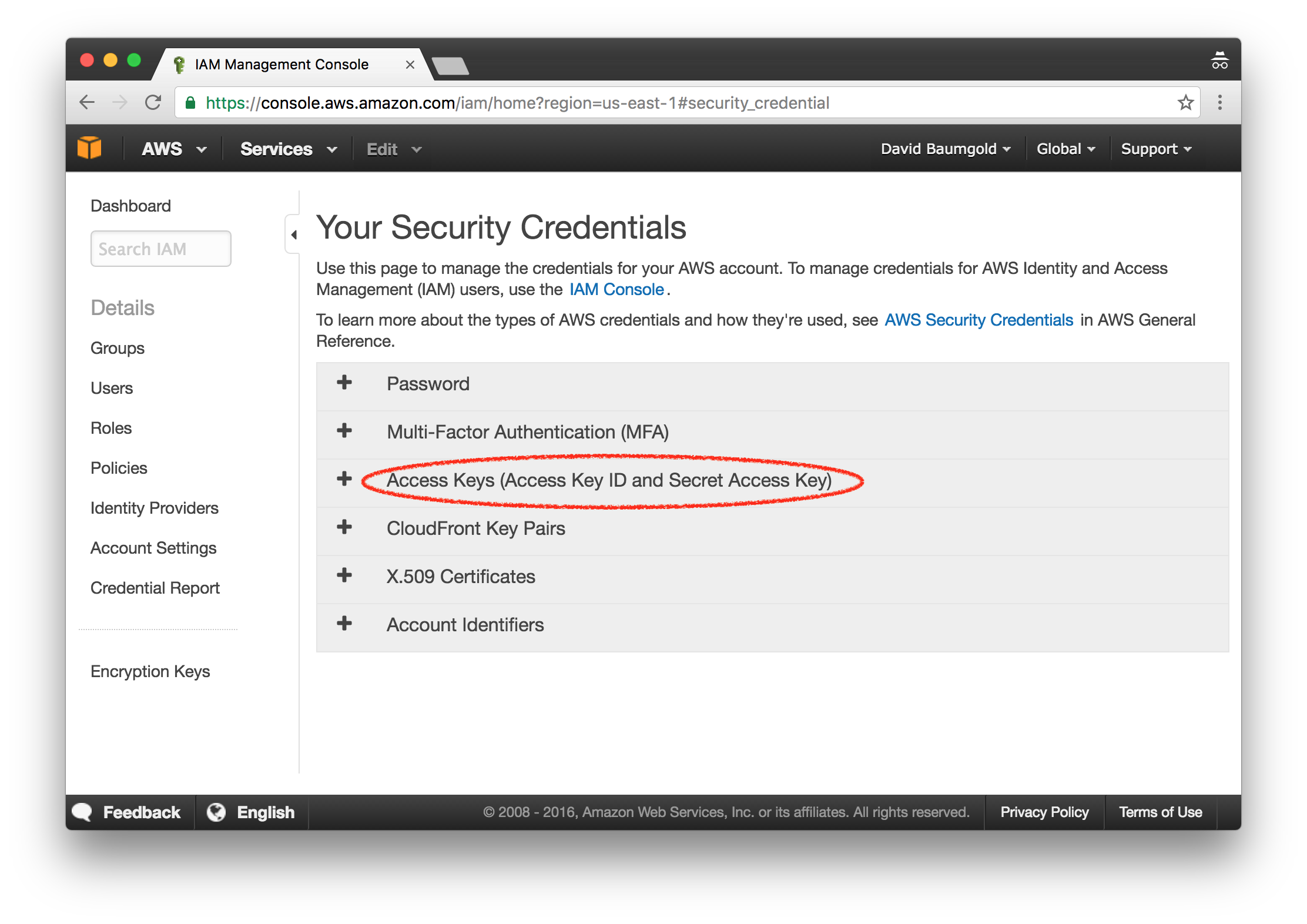The image size is (1307, 924).
Task: Click the Feedback speech bubble icon
Action: tap(82, 812)
